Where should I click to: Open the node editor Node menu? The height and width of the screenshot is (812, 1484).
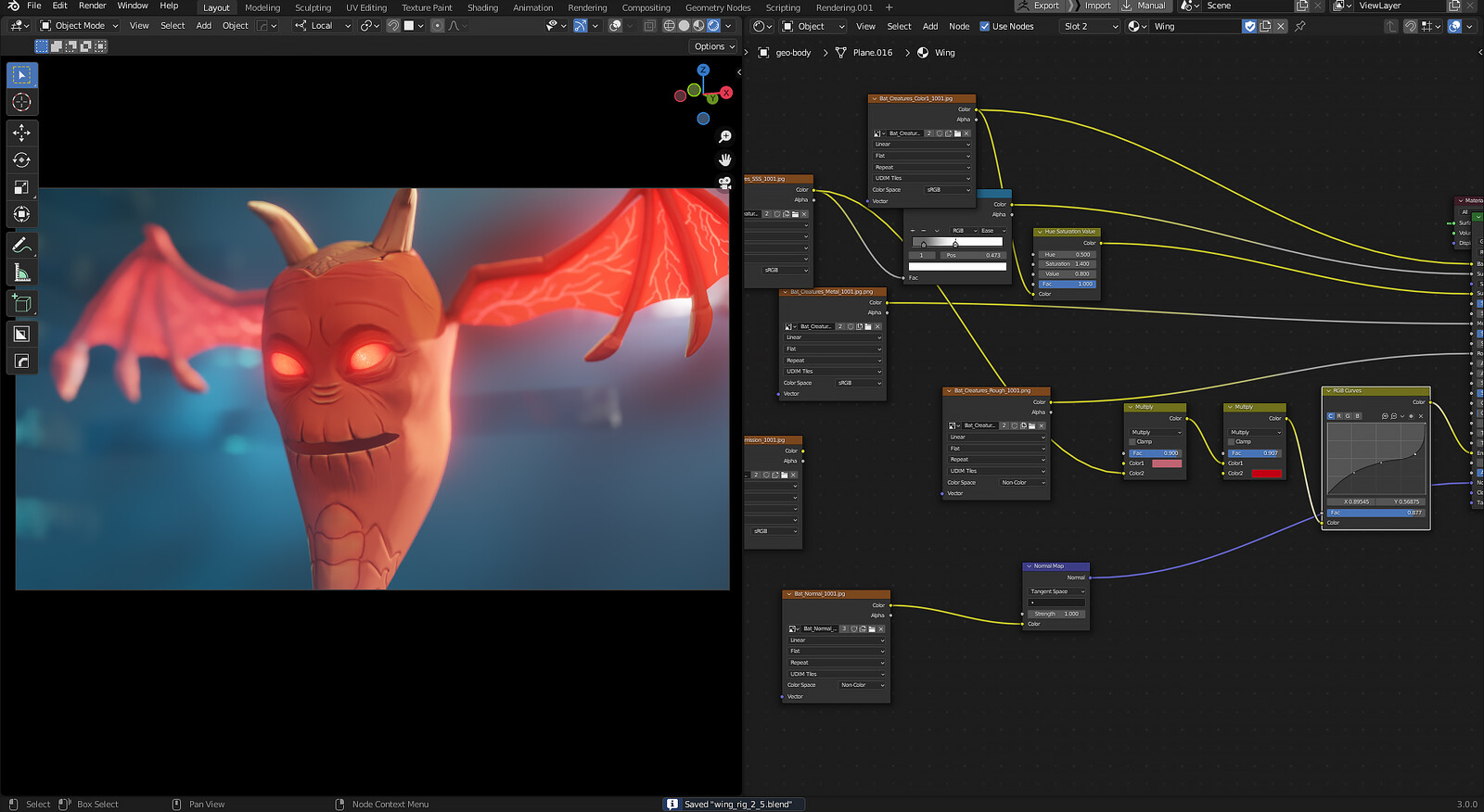[959, 26]
